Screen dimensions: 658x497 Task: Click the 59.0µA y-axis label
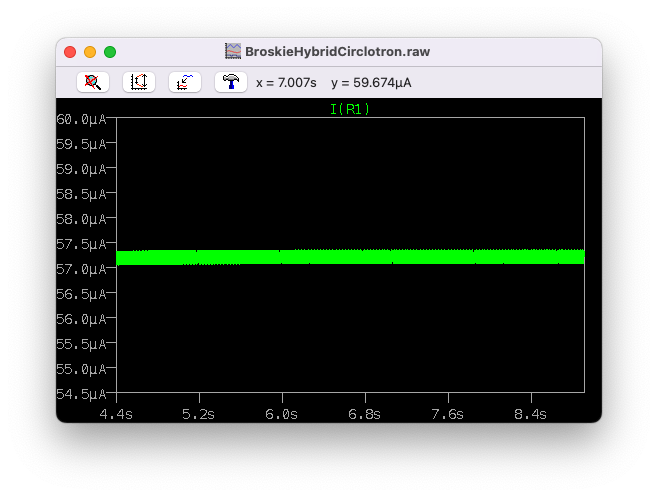81,170
